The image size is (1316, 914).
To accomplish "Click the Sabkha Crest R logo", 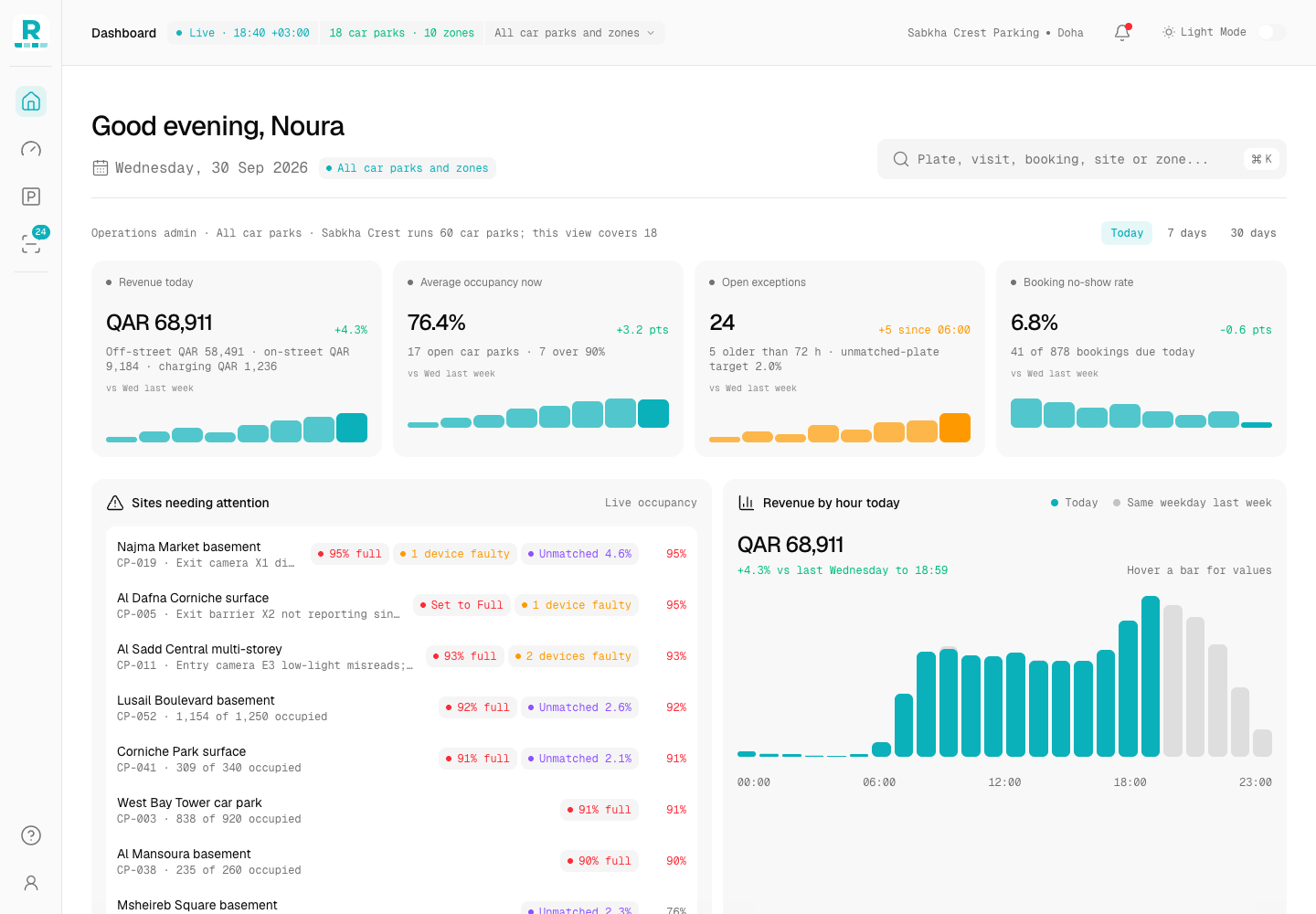I will (31, 33).
